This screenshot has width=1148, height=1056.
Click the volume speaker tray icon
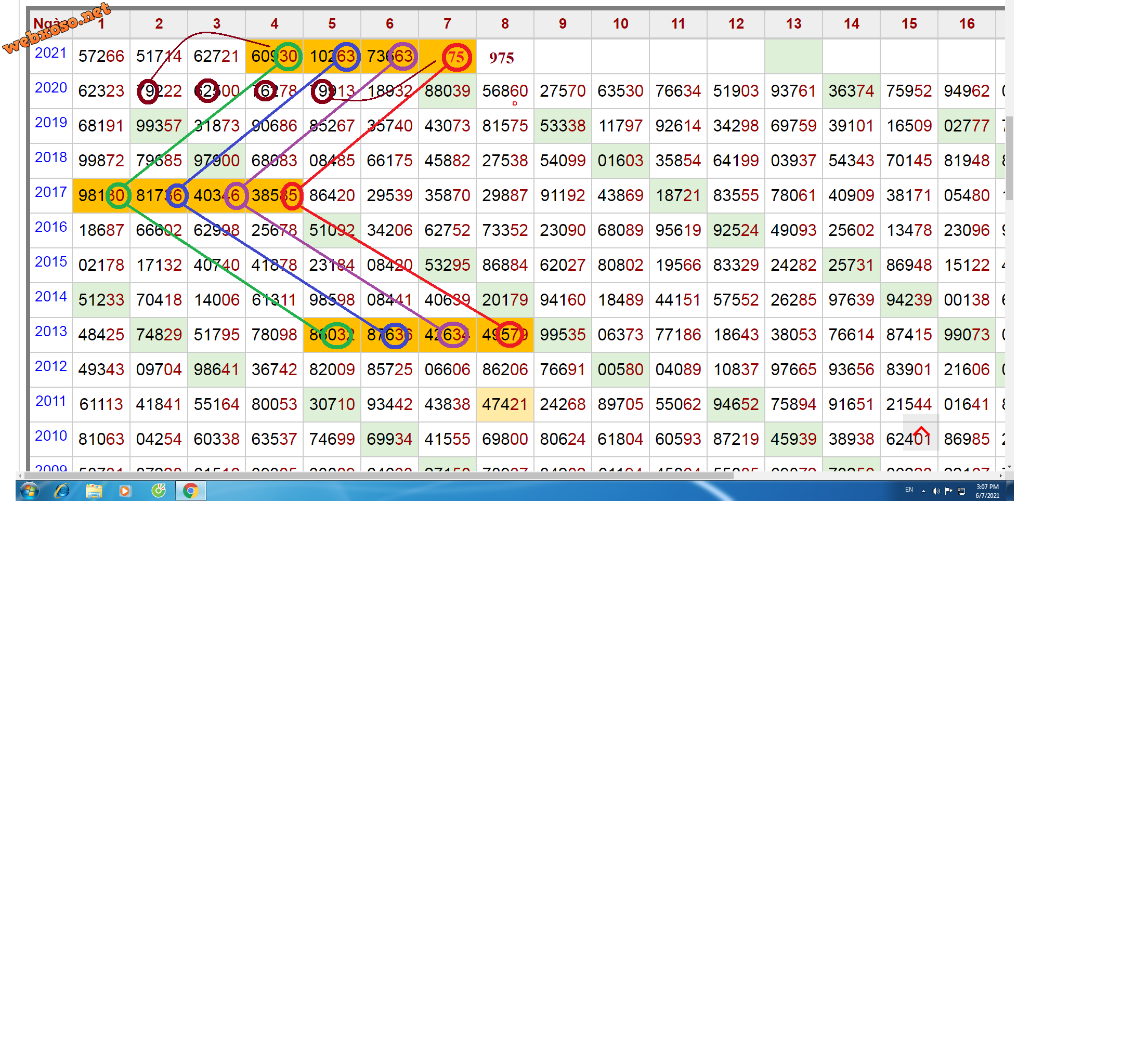pyautogui.click(x=935, y=491)
